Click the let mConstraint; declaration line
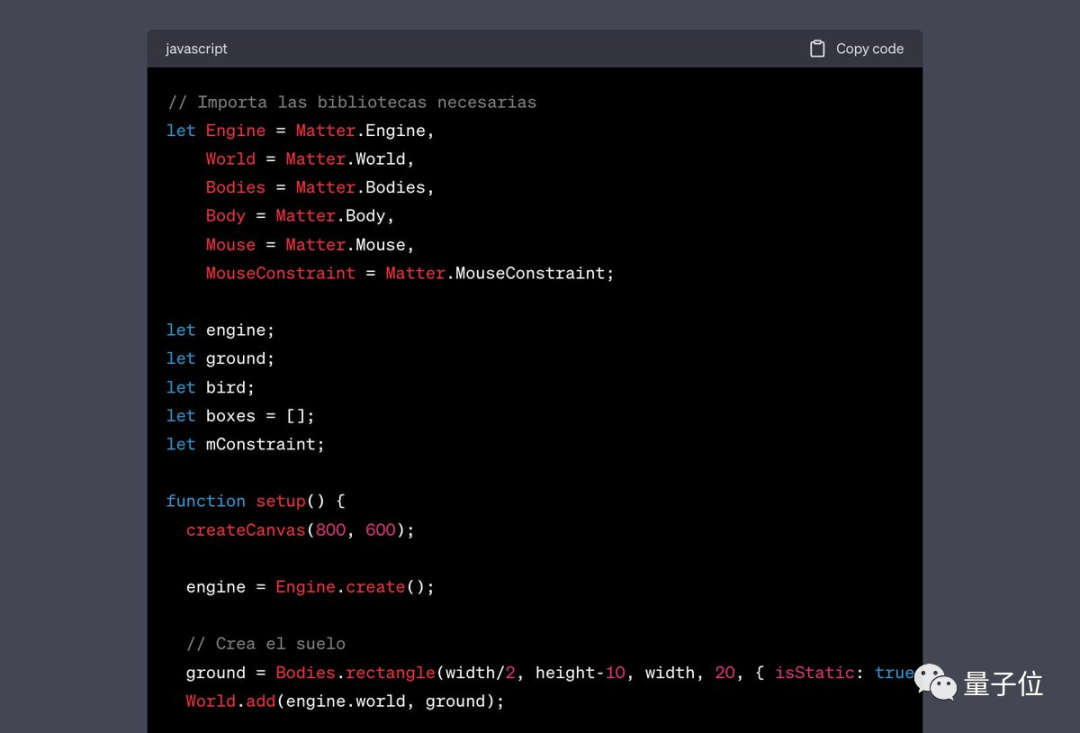The height and width of the screenshot is (733, 1080). 245,444
